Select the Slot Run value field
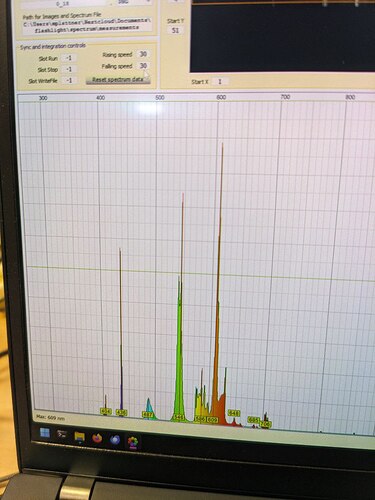 (x=69, y=58)
